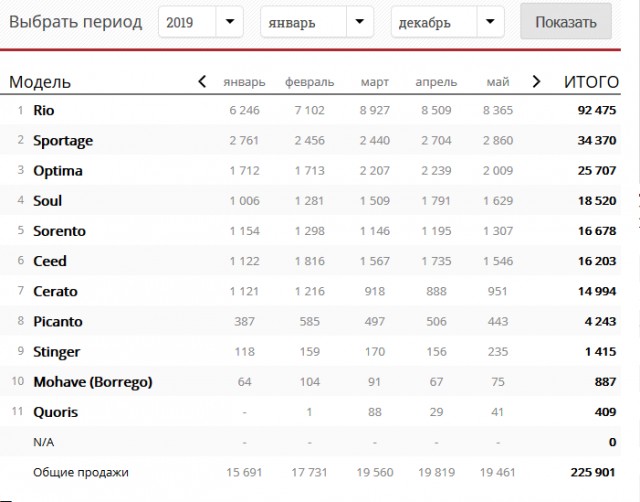Select the Picanto model name
Viewport: 640px width, 502px height.
pos(58,322)
